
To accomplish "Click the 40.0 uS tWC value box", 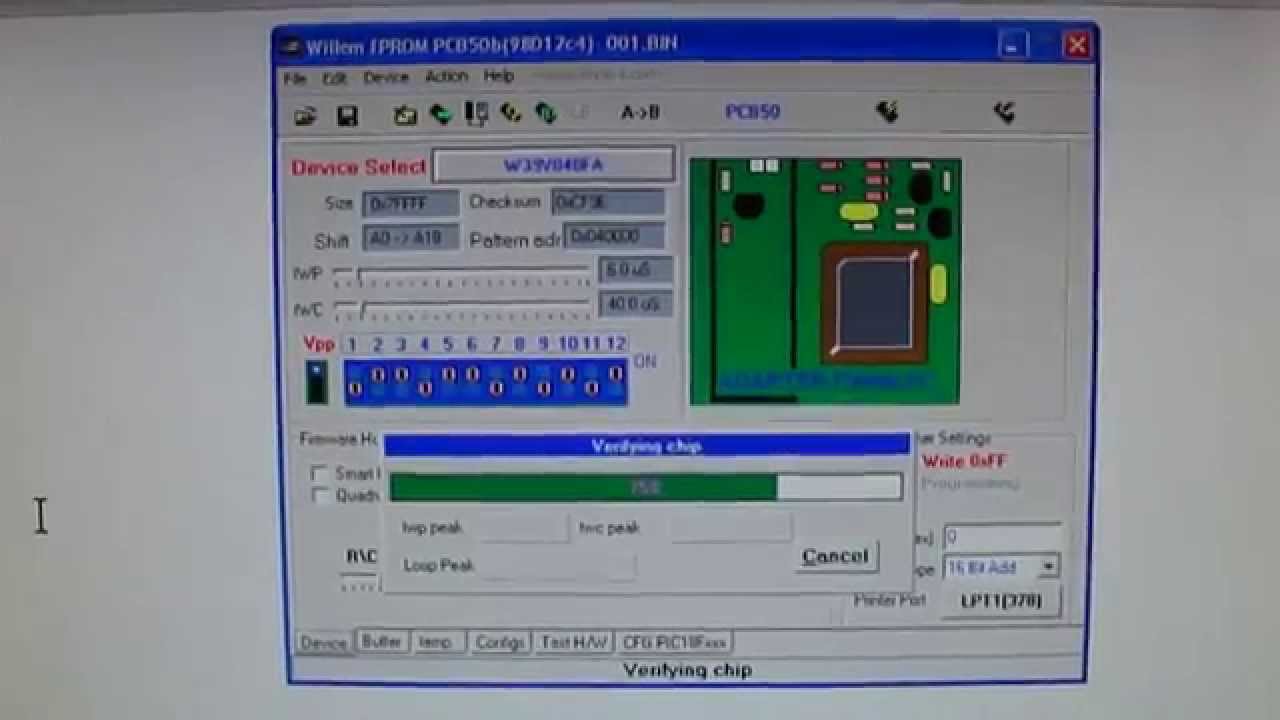I will click(x=634, y=304).
